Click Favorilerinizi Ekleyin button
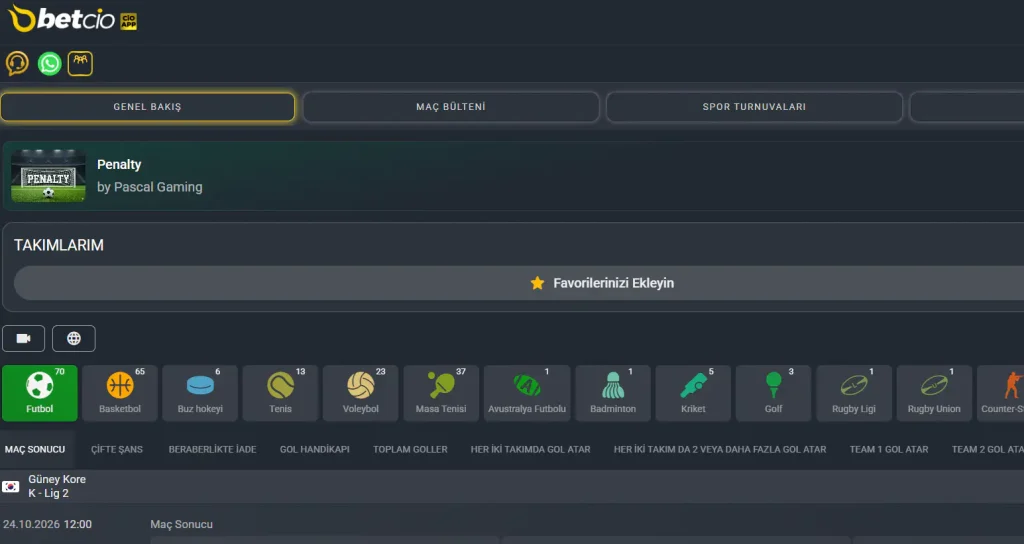The width and height of the screenshot is (1024, 544). tap(519, 283)
